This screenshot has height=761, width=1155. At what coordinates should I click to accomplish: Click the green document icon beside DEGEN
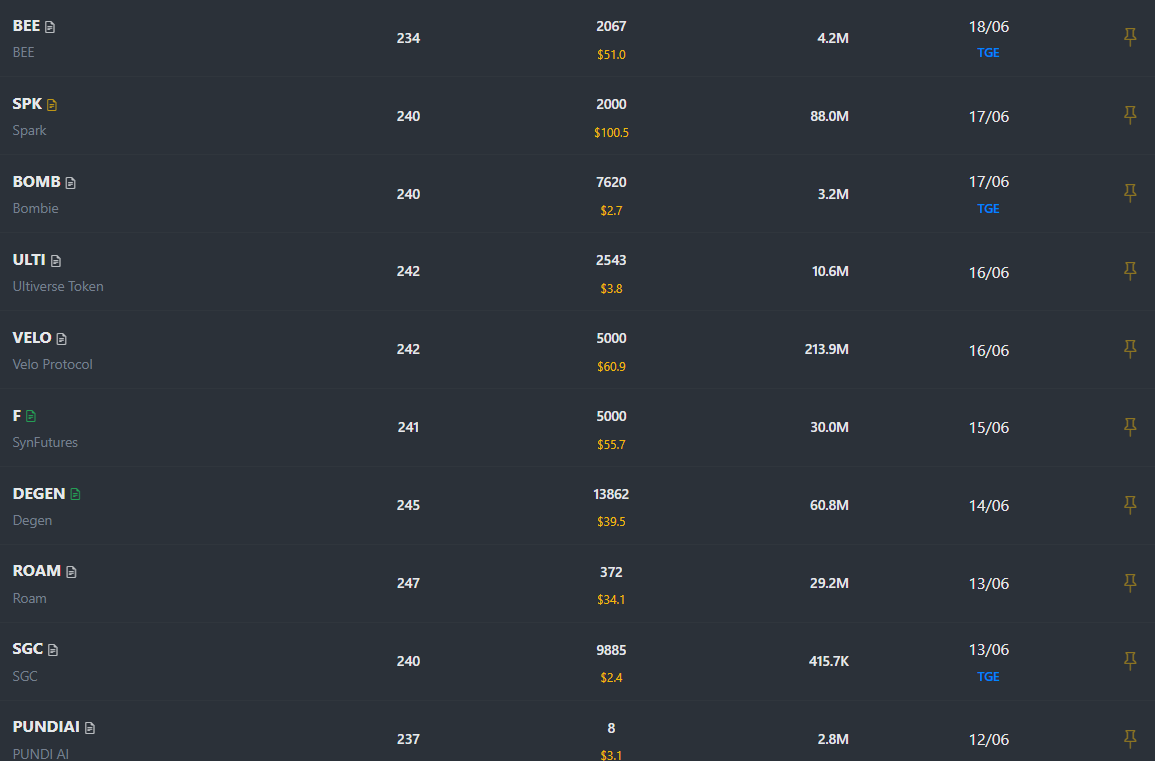[75, 494]
